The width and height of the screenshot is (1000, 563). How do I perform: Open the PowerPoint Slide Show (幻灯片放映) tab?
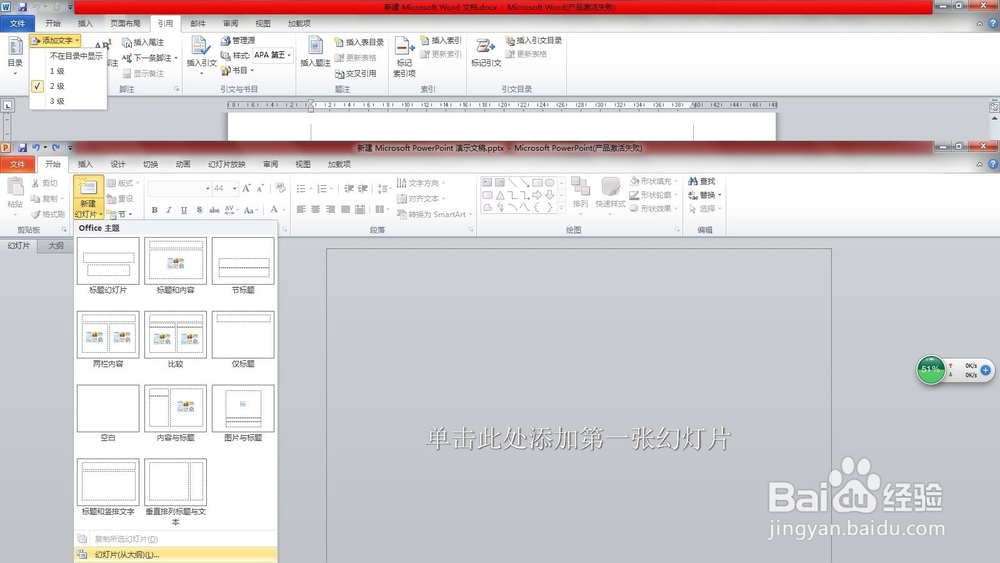pos(226,165)
